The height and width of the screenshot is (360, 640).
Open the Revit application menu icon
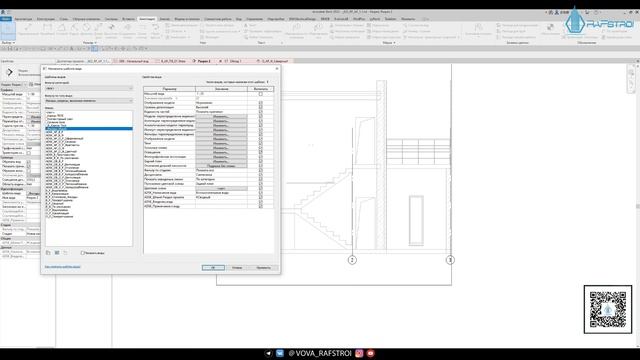(x=3, y=12)
